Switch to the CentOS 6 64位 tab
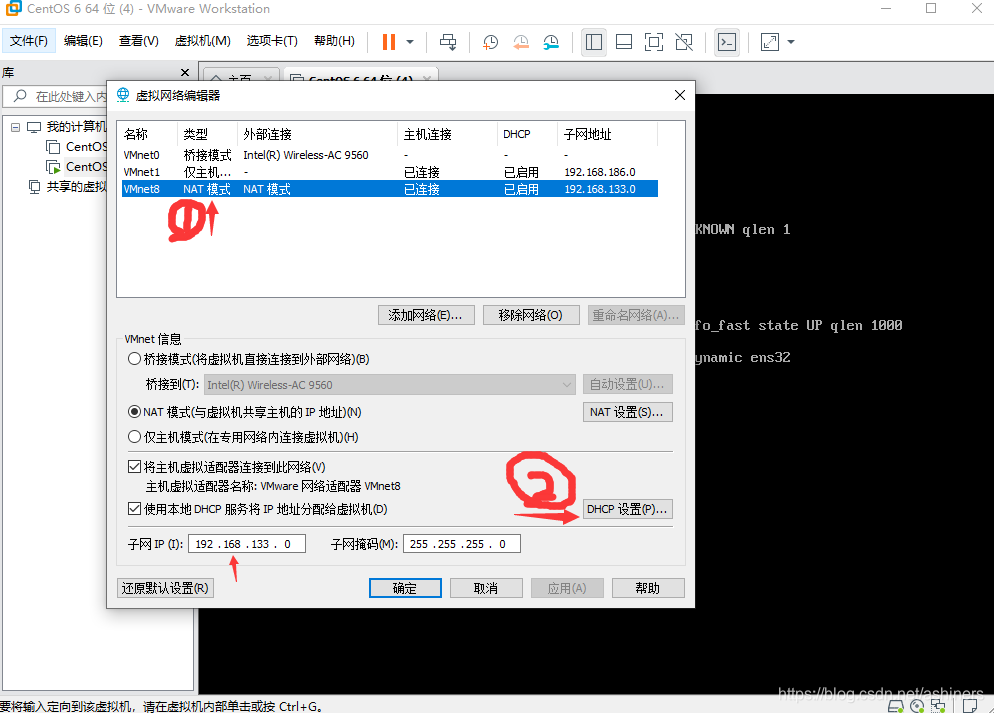The image size is (994, 713). click(360, 75)
